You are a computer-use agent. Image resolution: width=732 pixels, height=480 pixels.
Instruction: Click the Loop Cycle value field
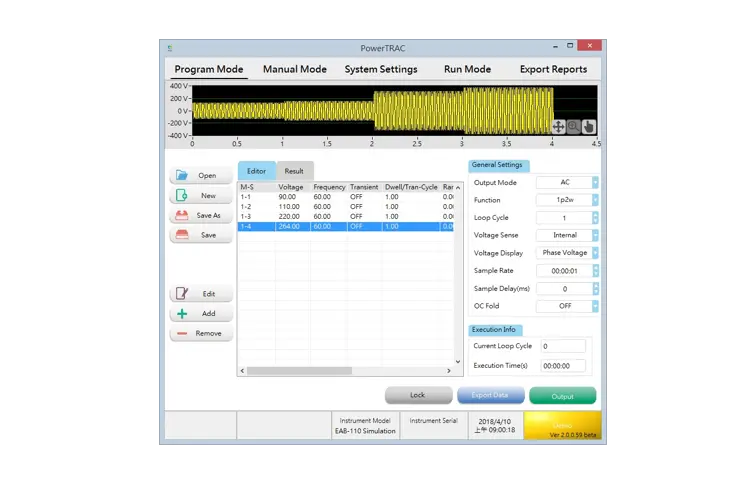point(564,218)
